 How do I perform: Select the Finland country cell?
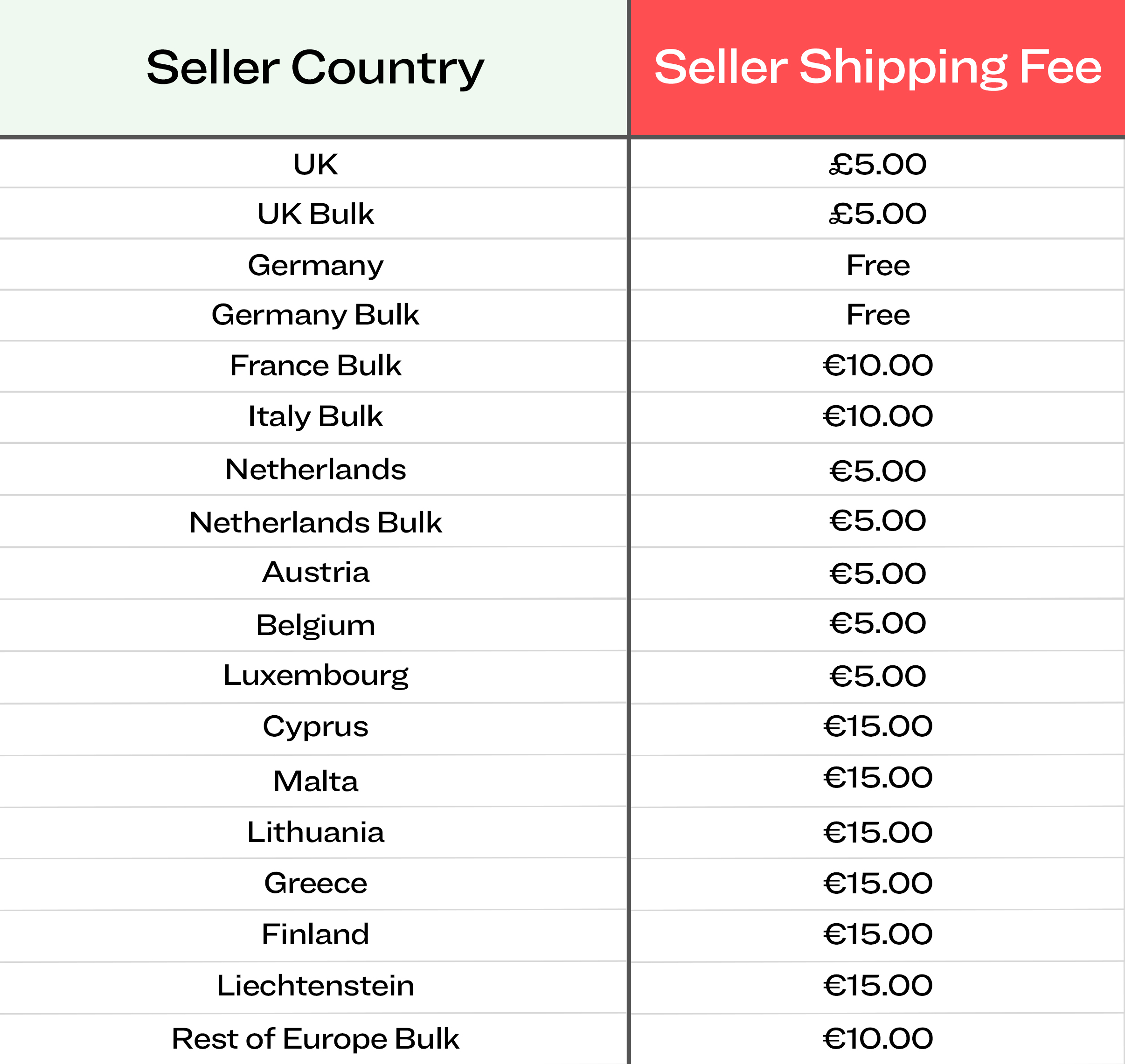[315, 934]
